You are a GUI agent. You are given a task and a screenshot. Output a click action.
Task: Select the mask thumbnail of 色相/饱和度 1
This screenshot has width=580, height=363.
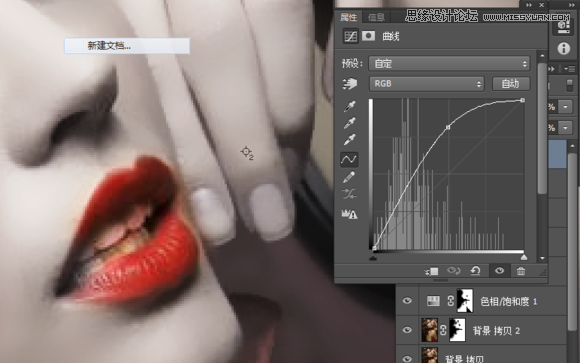(465, 300)
